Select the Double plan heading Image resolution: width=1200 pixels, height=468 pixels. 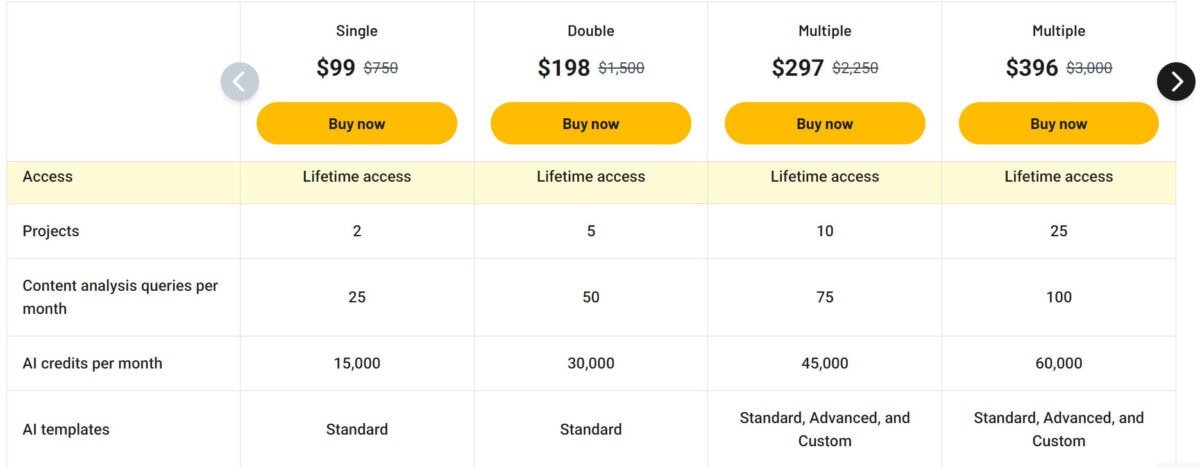591,31
